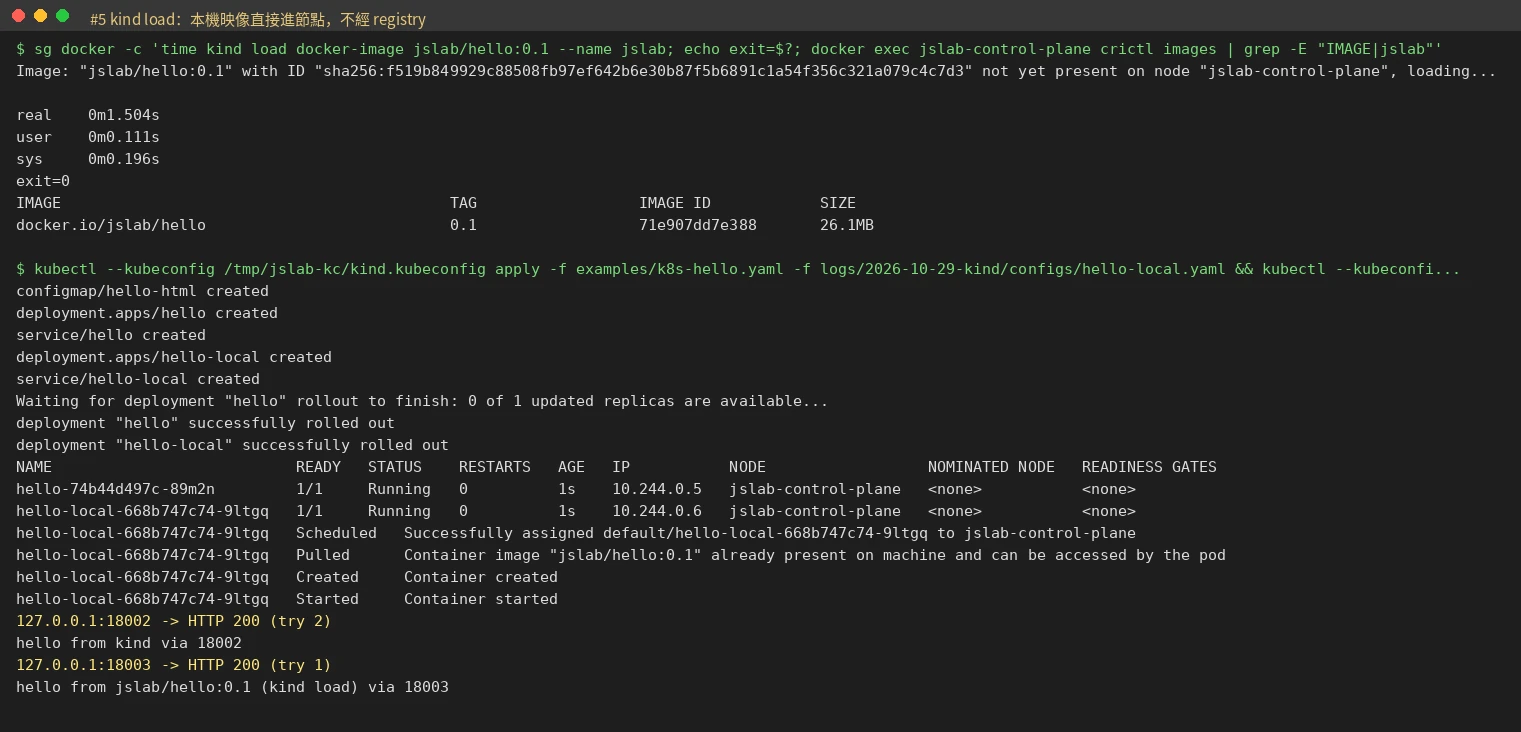1521x732 pixels.
Task: Click the '(kind load) via 18003' response line
Action: tap(233, 687)
